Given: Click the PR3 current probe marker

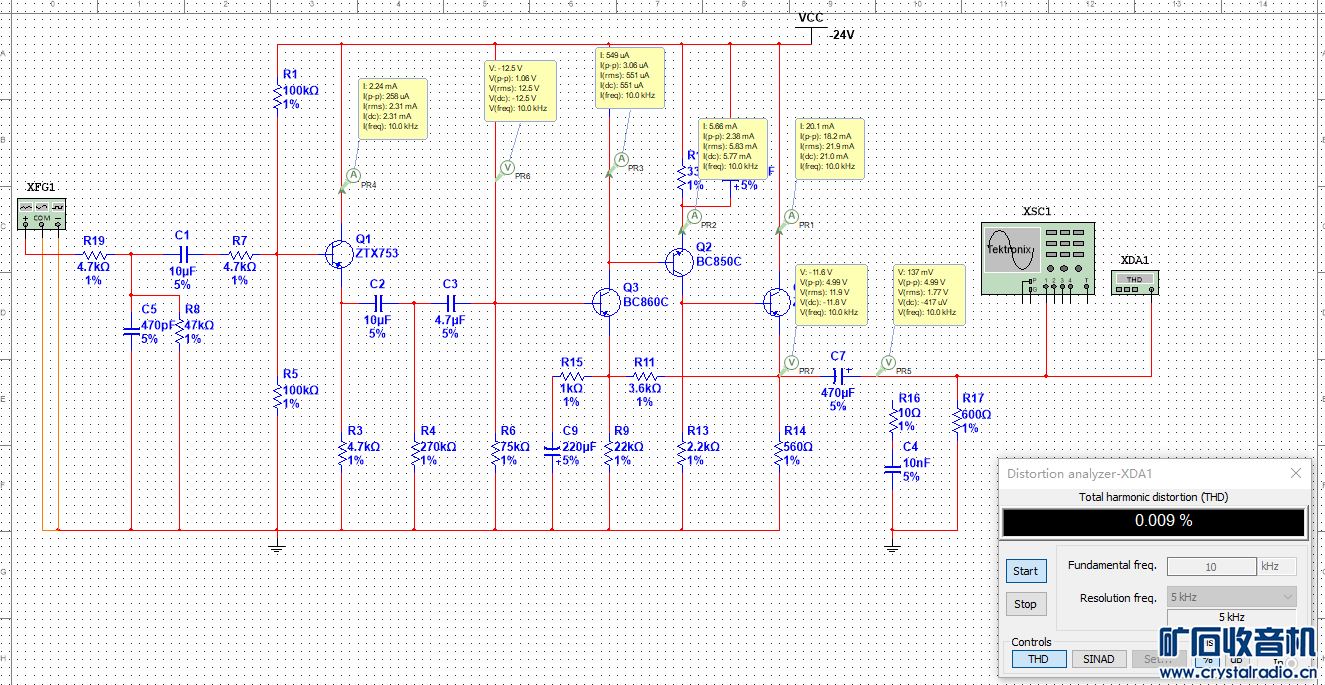Looking at the screenshot, I should tap(620, 160).
